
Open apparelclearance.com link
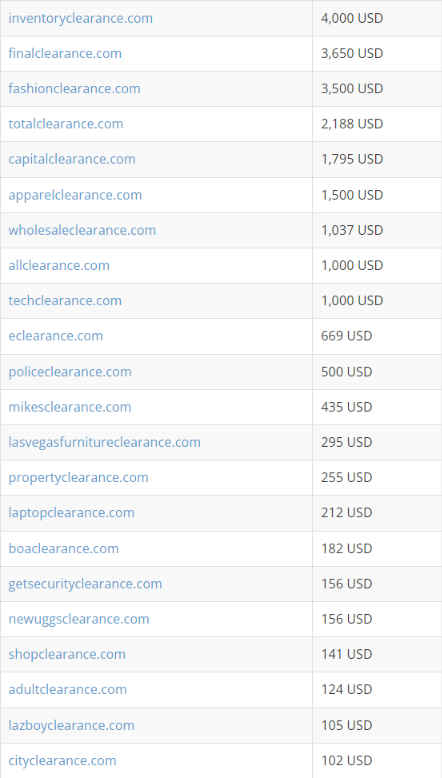point(75,195)
